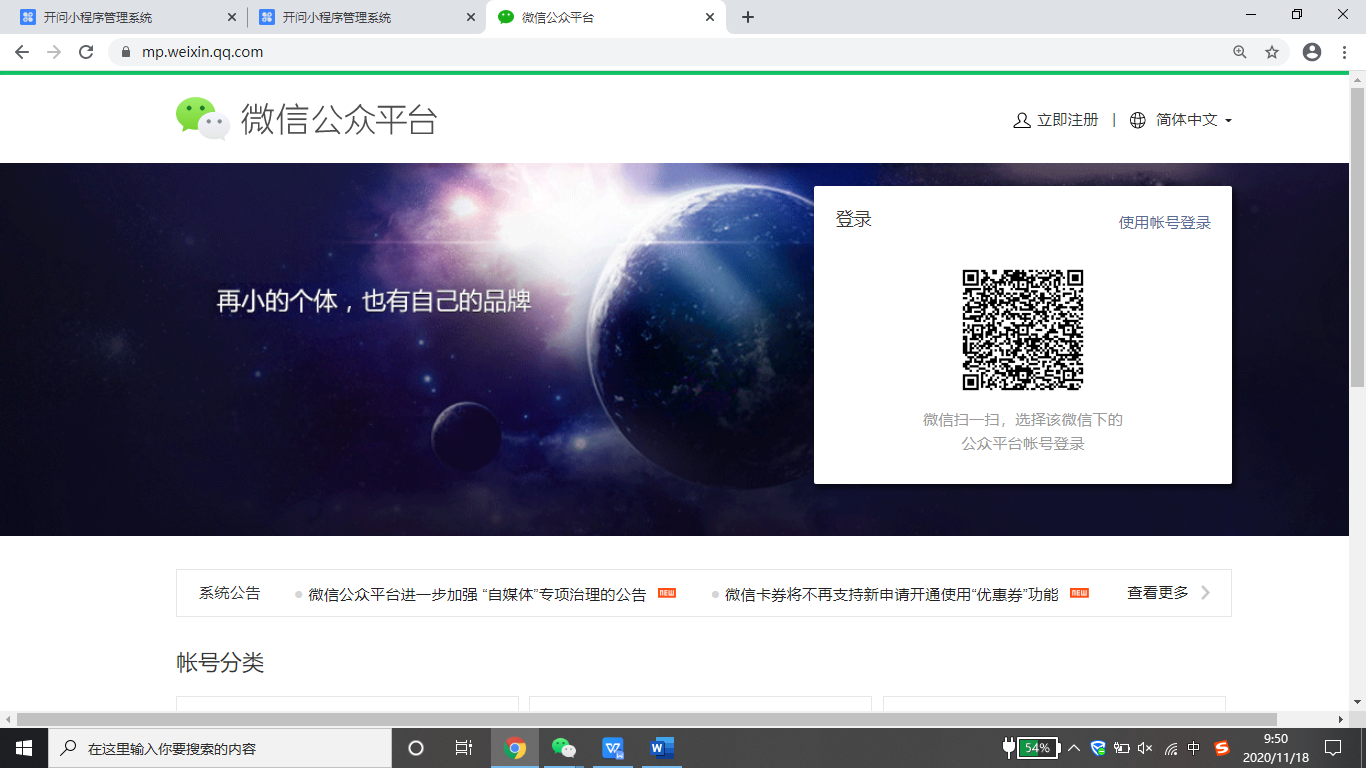The width and height of the screenshot is (1366, 768).
Task: Click 使用帐号登录 link
Action: coord(1164,223)
